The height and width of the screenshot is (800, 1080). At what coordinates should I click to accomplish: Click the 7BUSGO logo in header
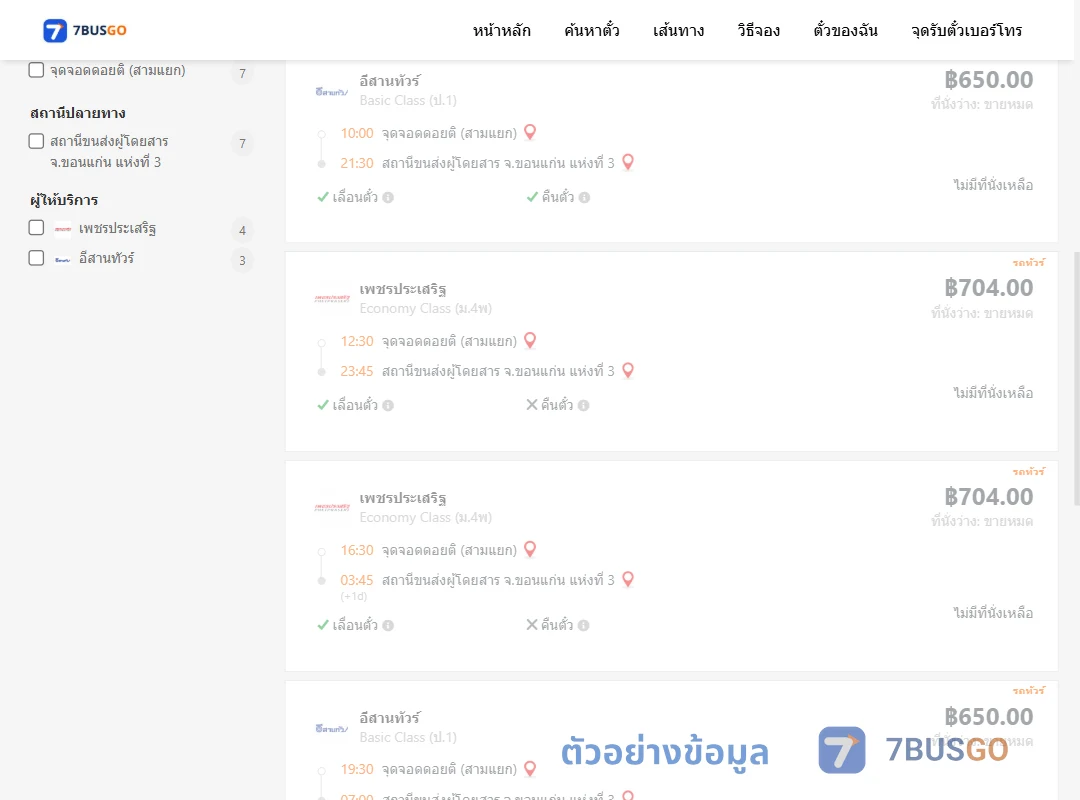85,30
